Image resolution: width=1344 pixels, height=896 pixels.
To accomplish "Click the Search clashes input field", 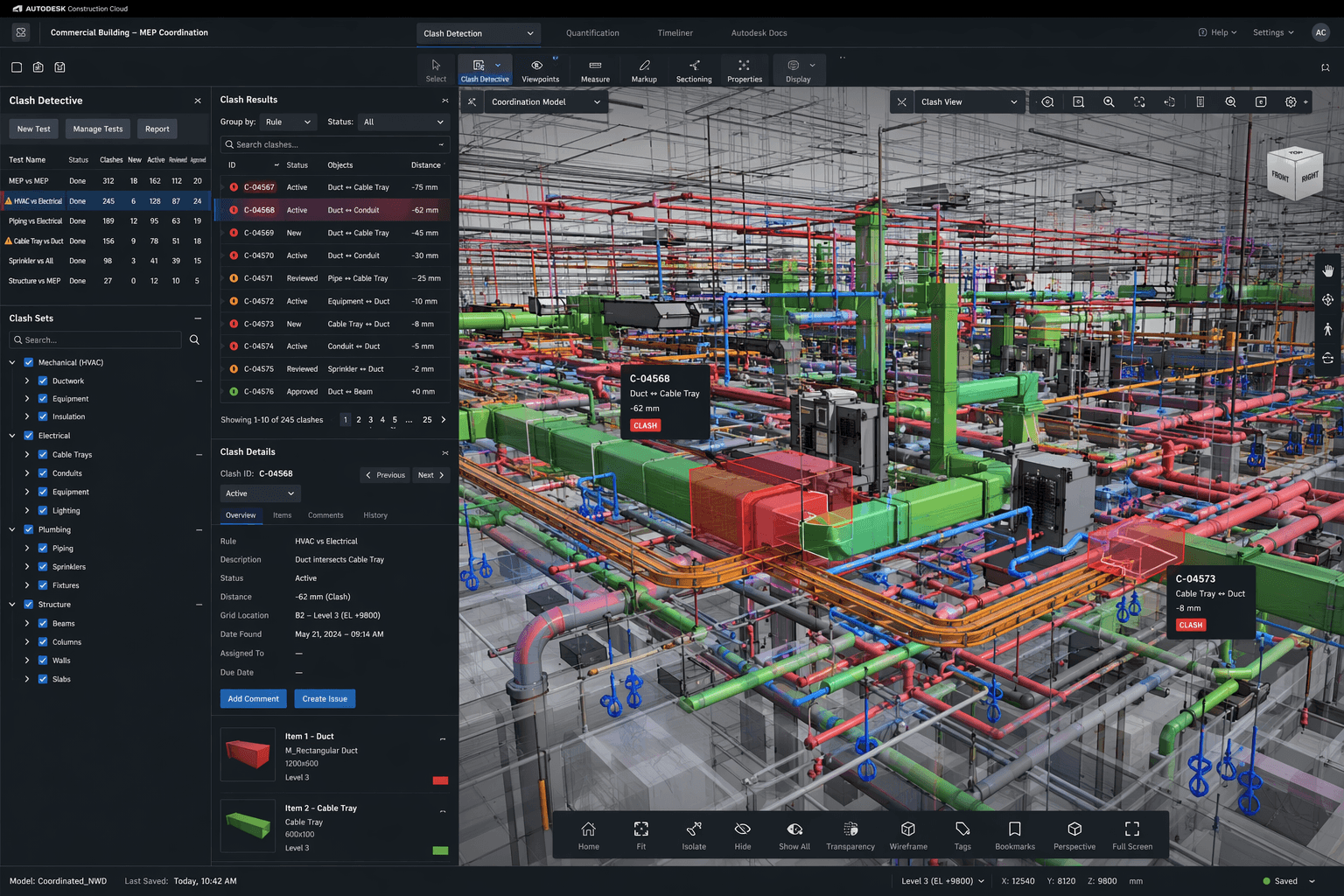I will pos(335,144).
